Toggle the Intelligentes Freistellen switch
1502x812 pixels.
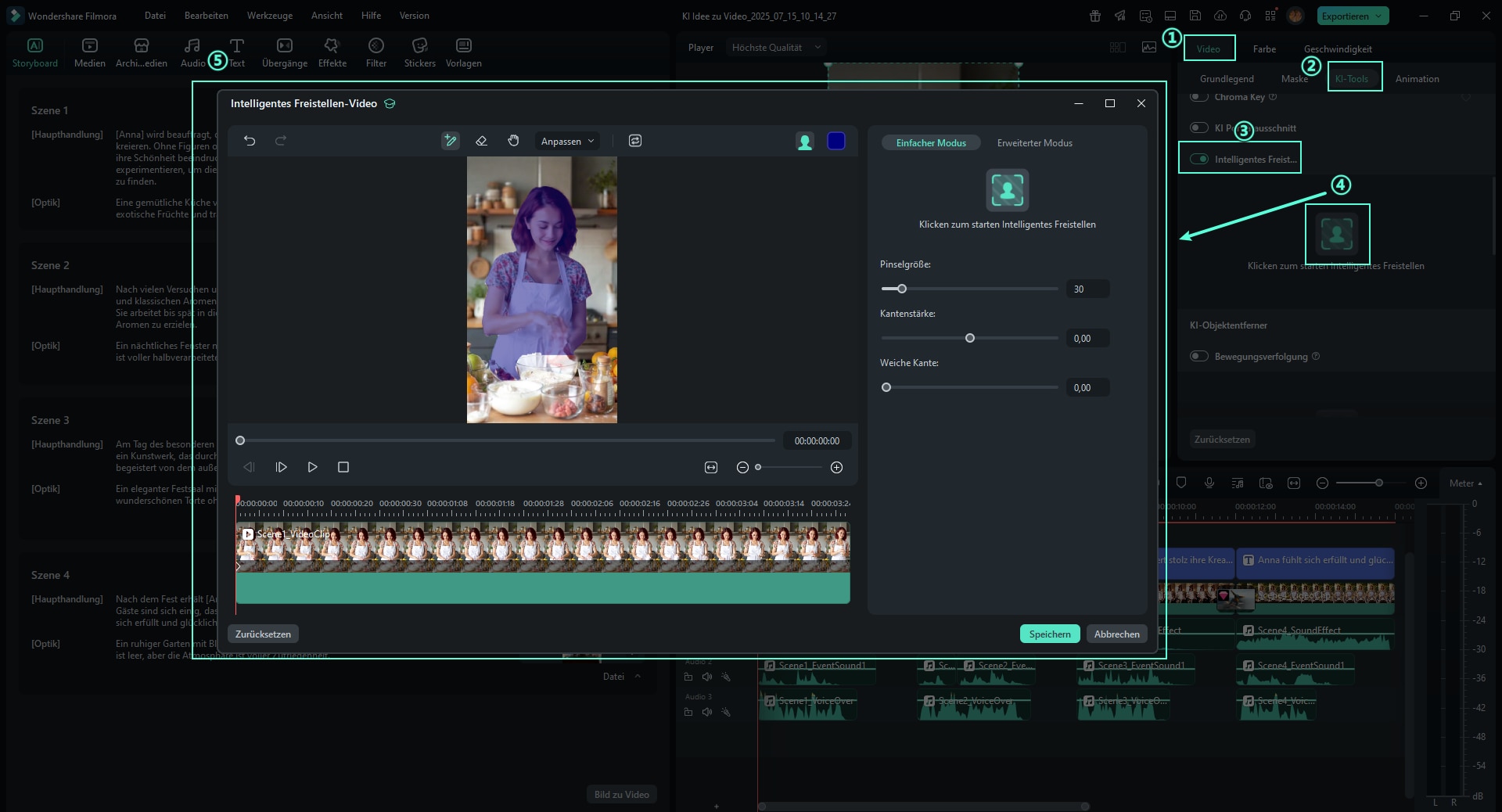click(1198, 159)
